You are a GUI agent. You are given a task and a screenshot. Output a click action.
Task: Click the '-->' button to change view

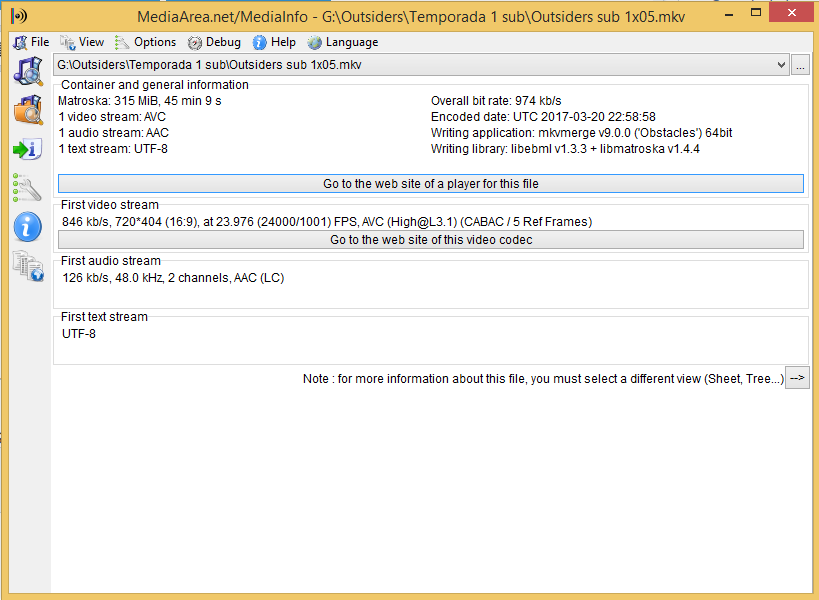(797, 378)
